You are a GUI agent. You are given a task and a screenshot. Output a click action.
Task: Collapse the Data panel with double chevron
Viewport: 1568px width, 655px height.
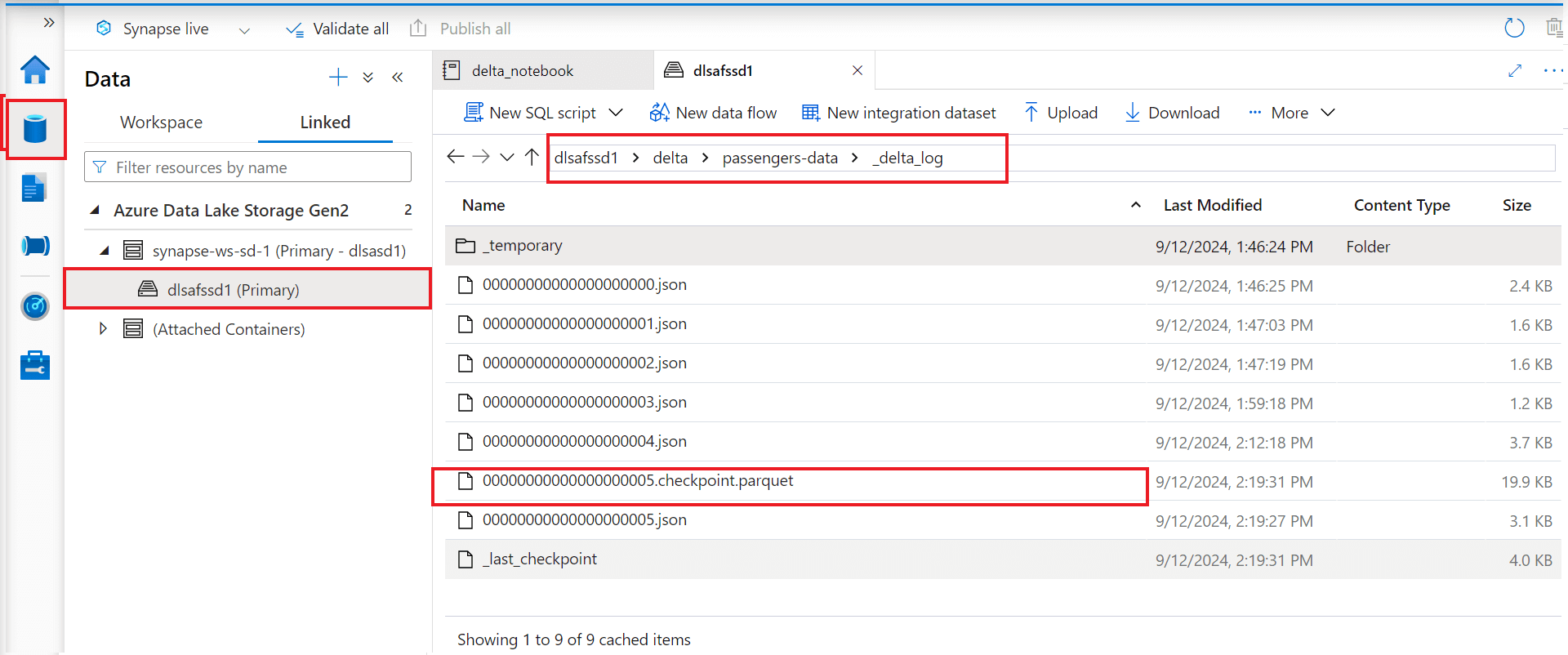tap(398, 78)
